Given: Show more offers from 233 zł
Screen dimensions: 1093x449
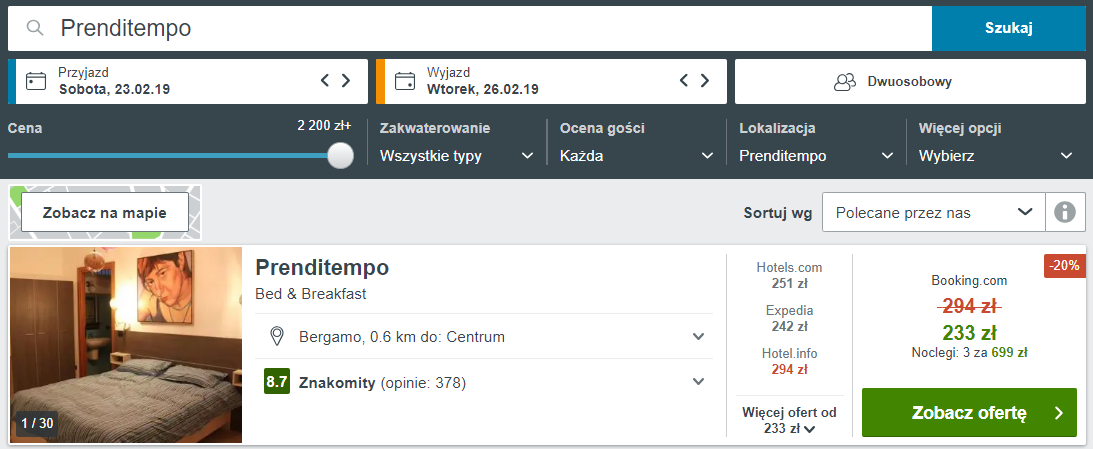Looking at the screenshot, I should 789,421.
